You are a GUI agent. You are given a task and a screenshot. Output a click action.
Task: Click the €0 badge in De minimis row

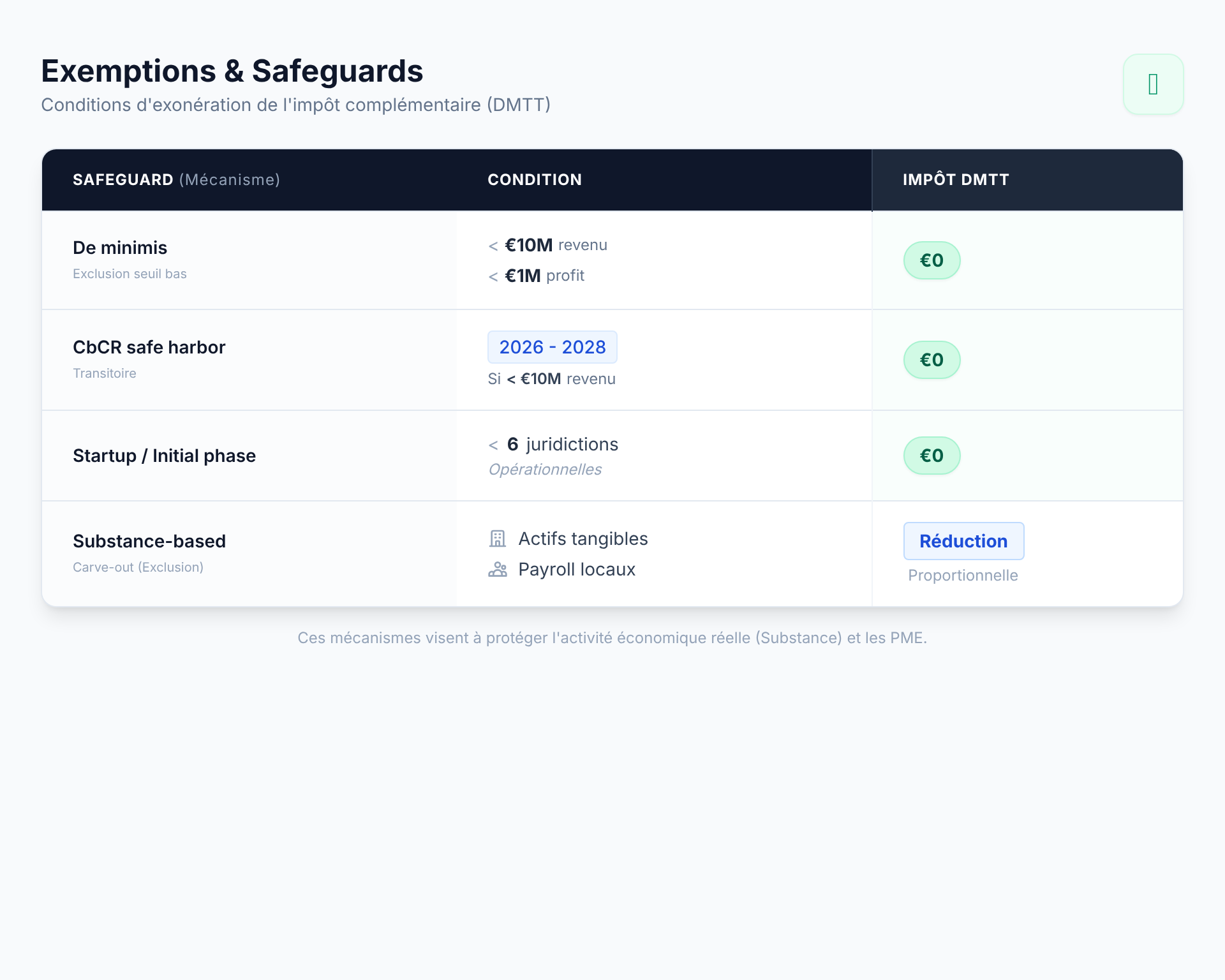click(932, 260)
